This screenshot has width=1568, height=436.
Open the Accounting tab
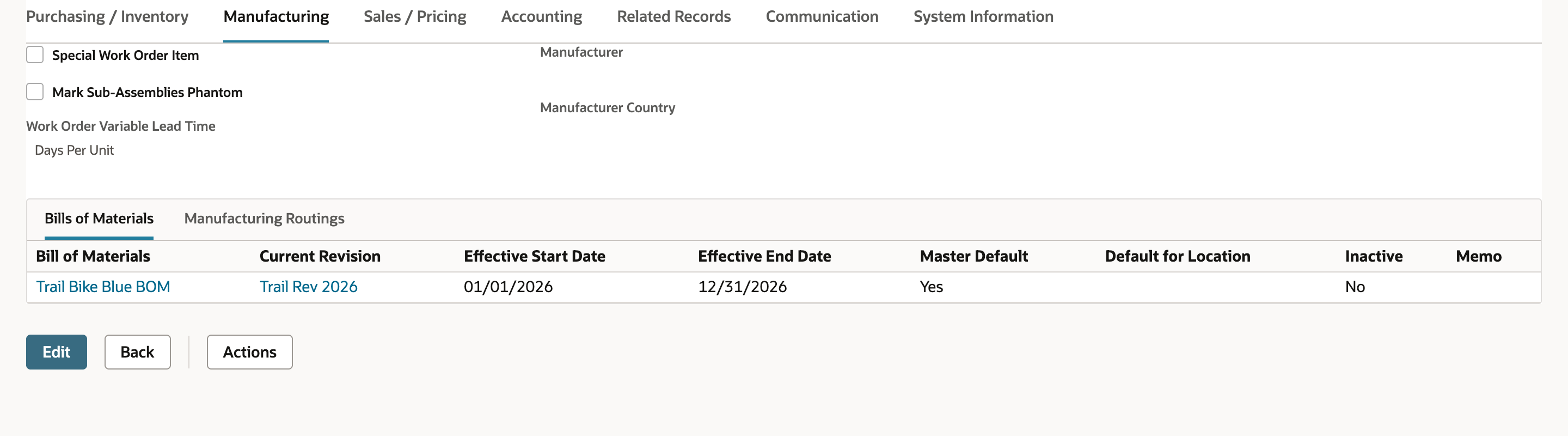(541, 16)
